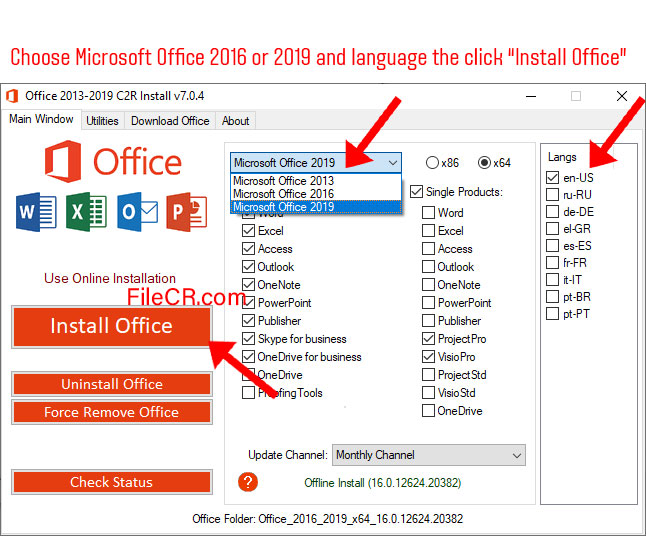Enable the de-DE language
The width and height of the screenshot is (646, 547).
click(552, 212)
